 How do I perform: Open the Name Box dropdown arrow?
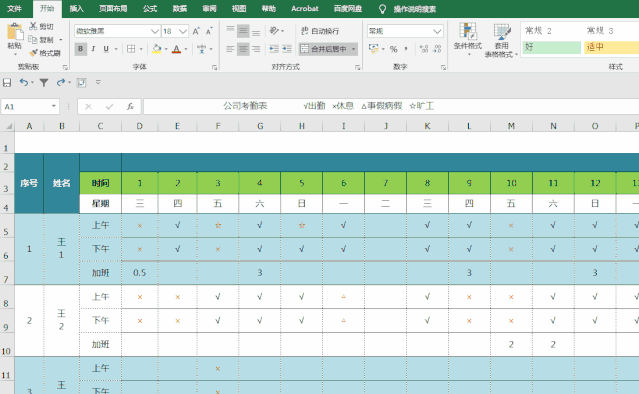point(54,106)
